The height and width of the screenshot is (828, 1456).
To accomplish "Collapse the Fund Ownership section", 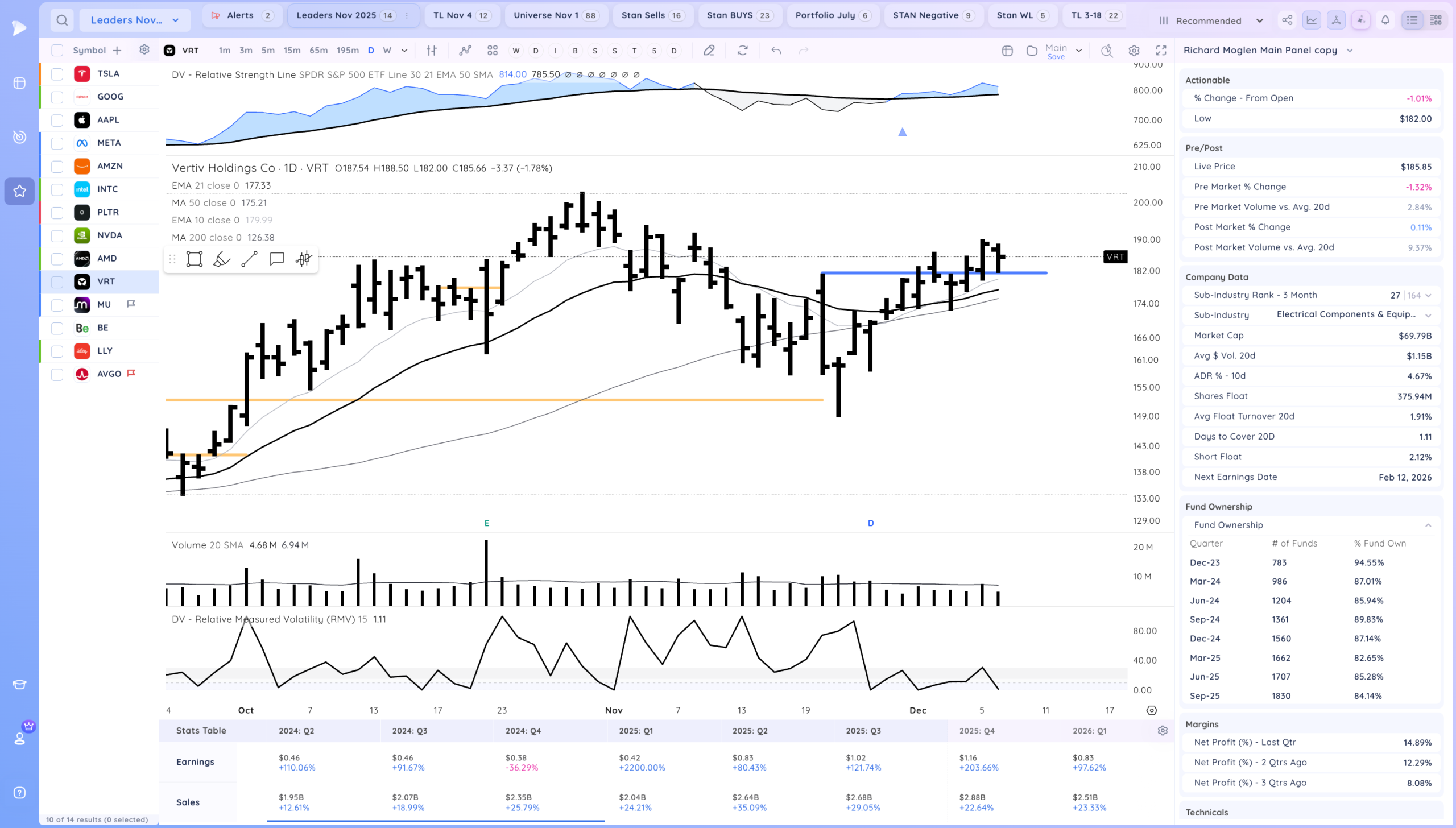I will coord(1428,525).
